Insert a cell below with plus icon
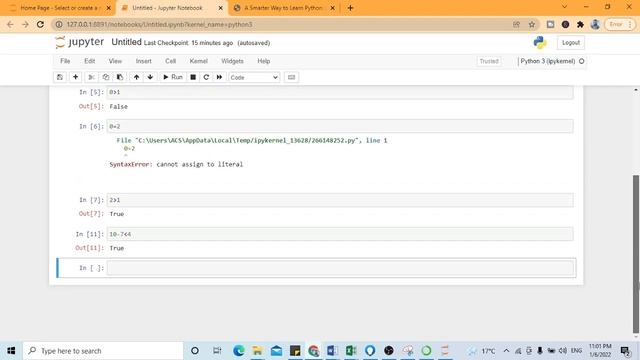 (76, 77)
